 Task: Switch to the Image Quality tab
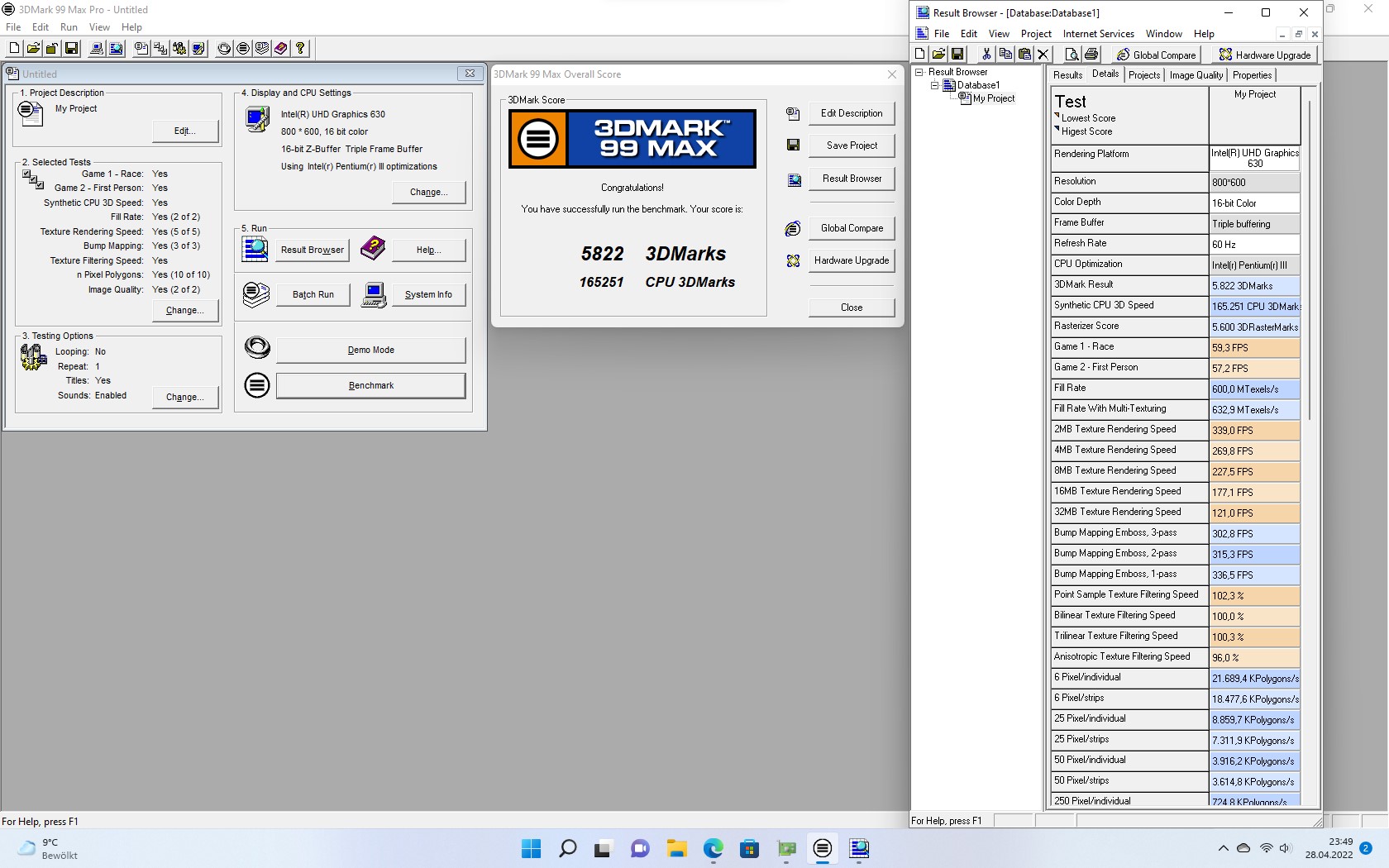1196,75
